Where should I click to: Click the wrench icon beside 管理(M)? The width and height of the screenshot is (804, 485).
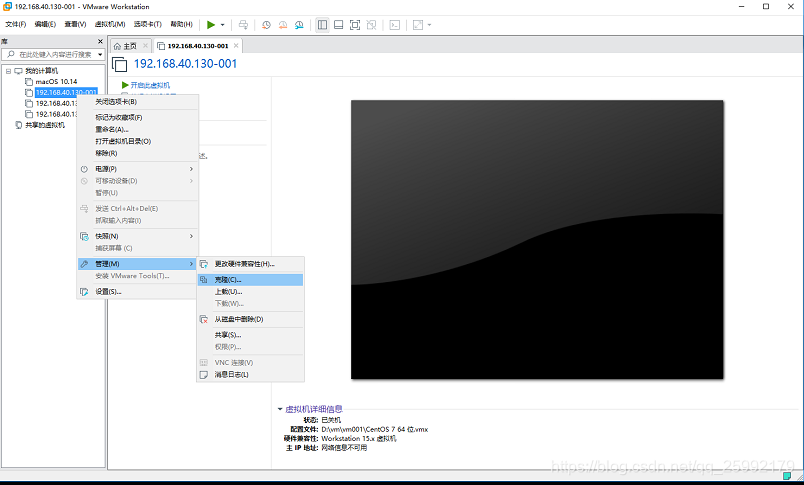(x=84, y=264)
